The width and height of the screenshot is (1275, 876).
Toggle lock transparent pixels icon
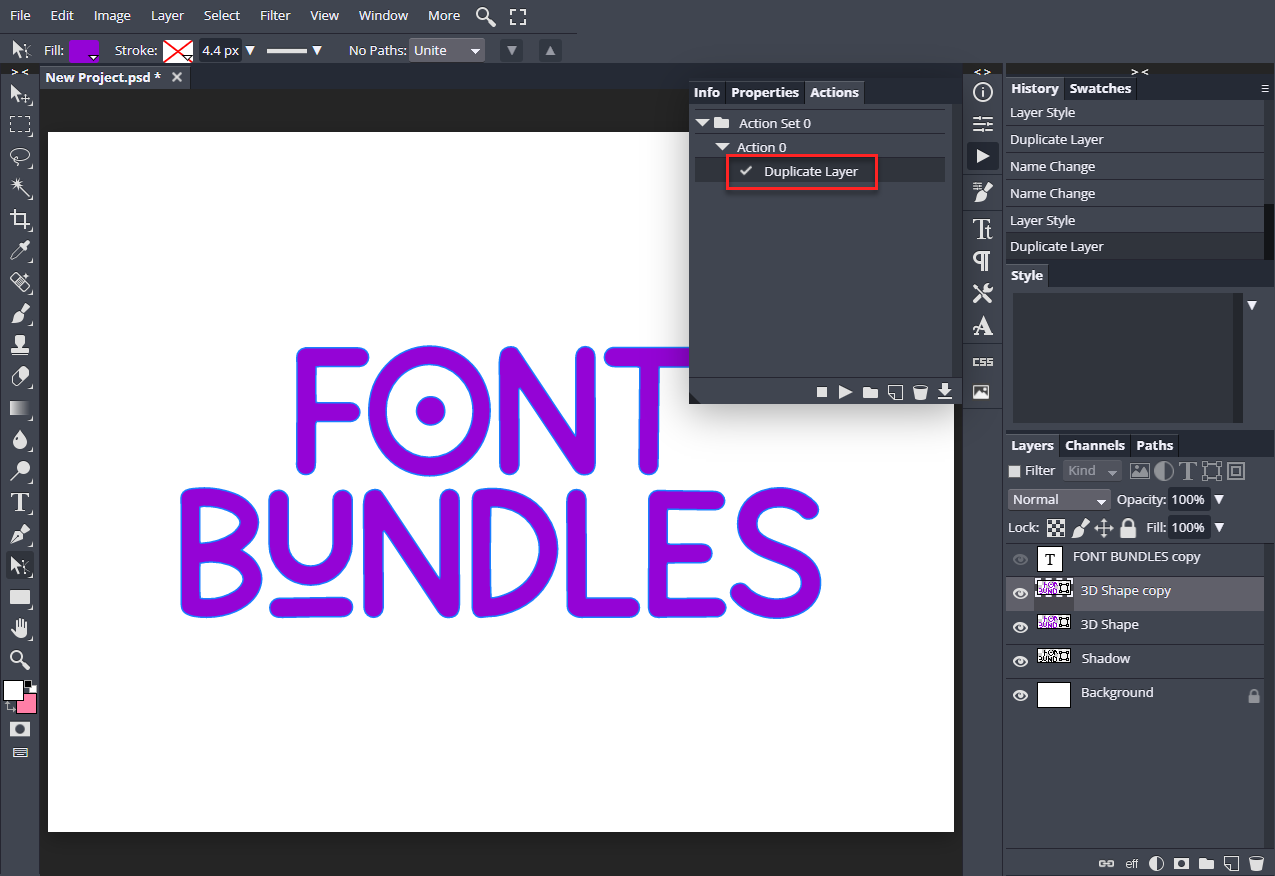[1056, 527]
